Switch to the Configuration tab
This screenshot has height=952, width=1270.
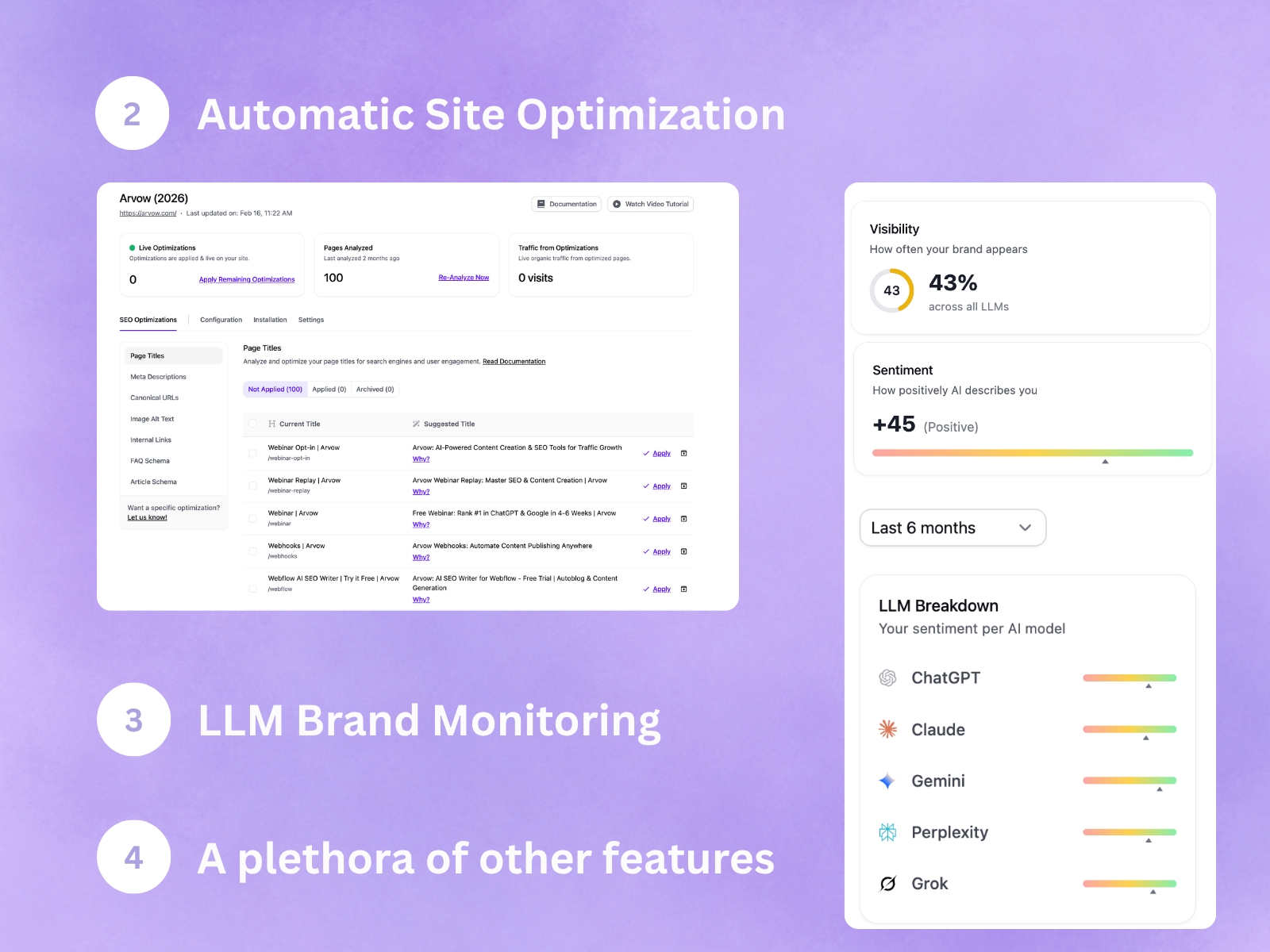pos(221,320)
